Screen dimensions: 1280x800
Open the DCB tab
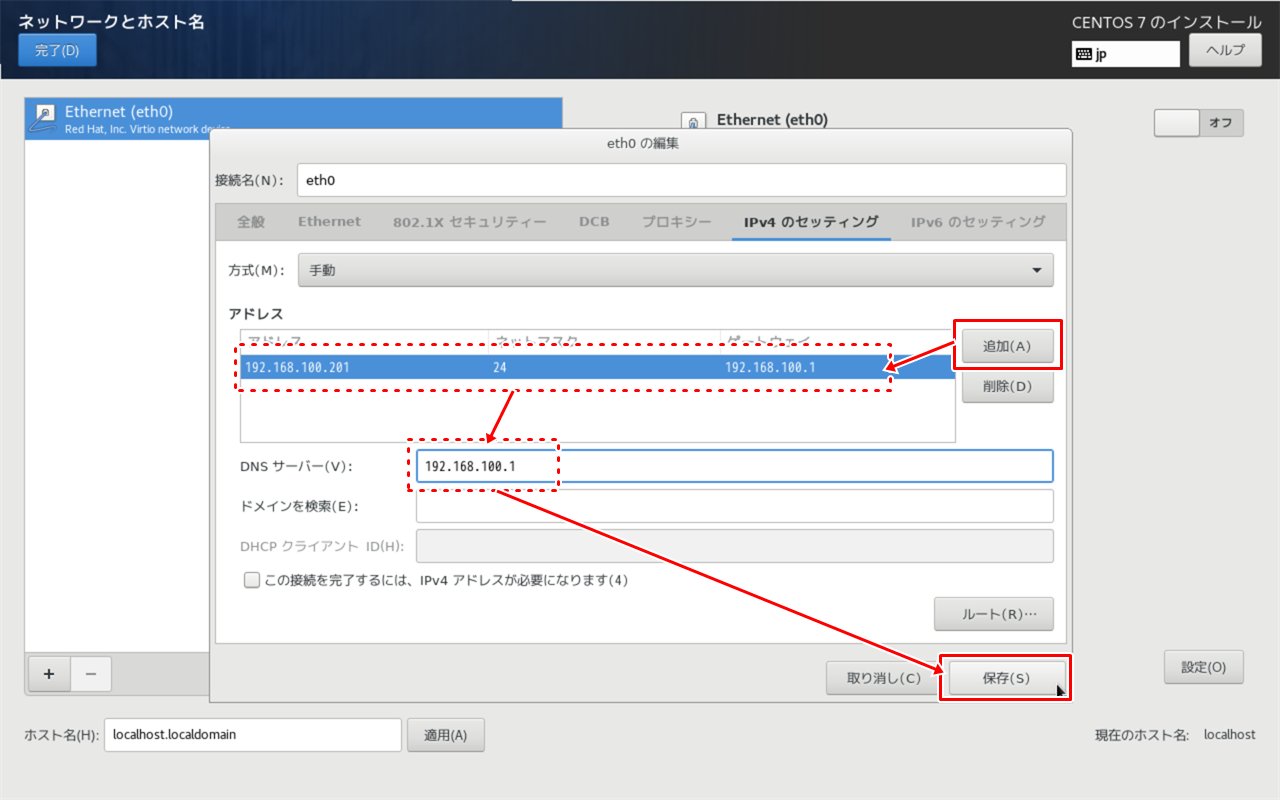(594, 221)
